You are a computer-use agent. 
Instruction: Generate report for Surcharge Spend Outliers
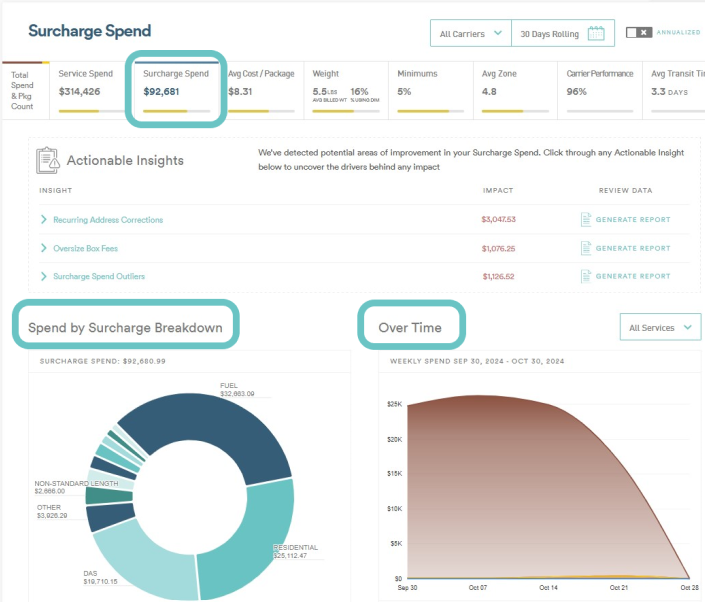click(633, 276)
